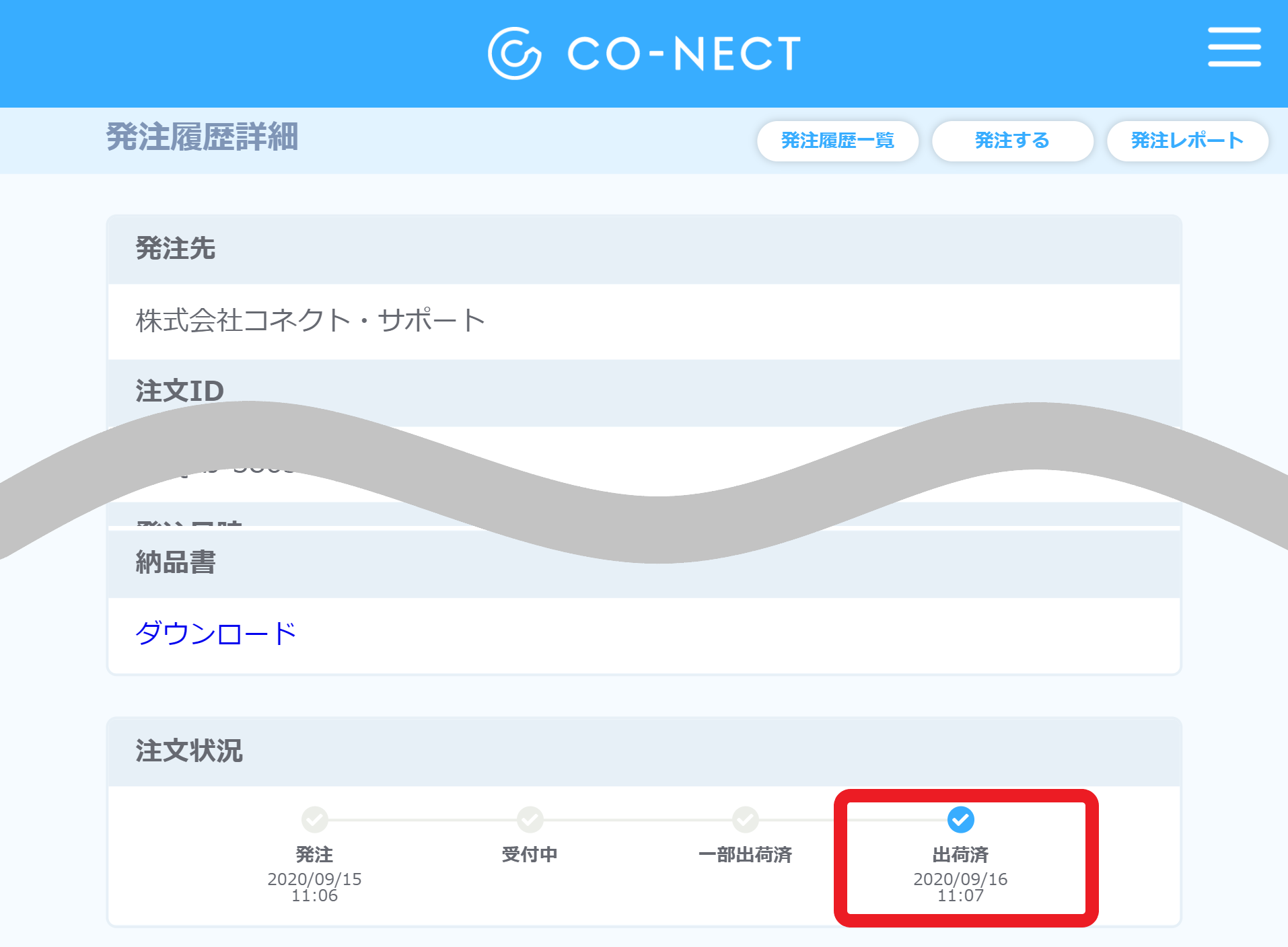Viewport: 1288px width, 947px height.
Task: Click the blue 出荷済 checkmark icon
Action: pos(961,820)
